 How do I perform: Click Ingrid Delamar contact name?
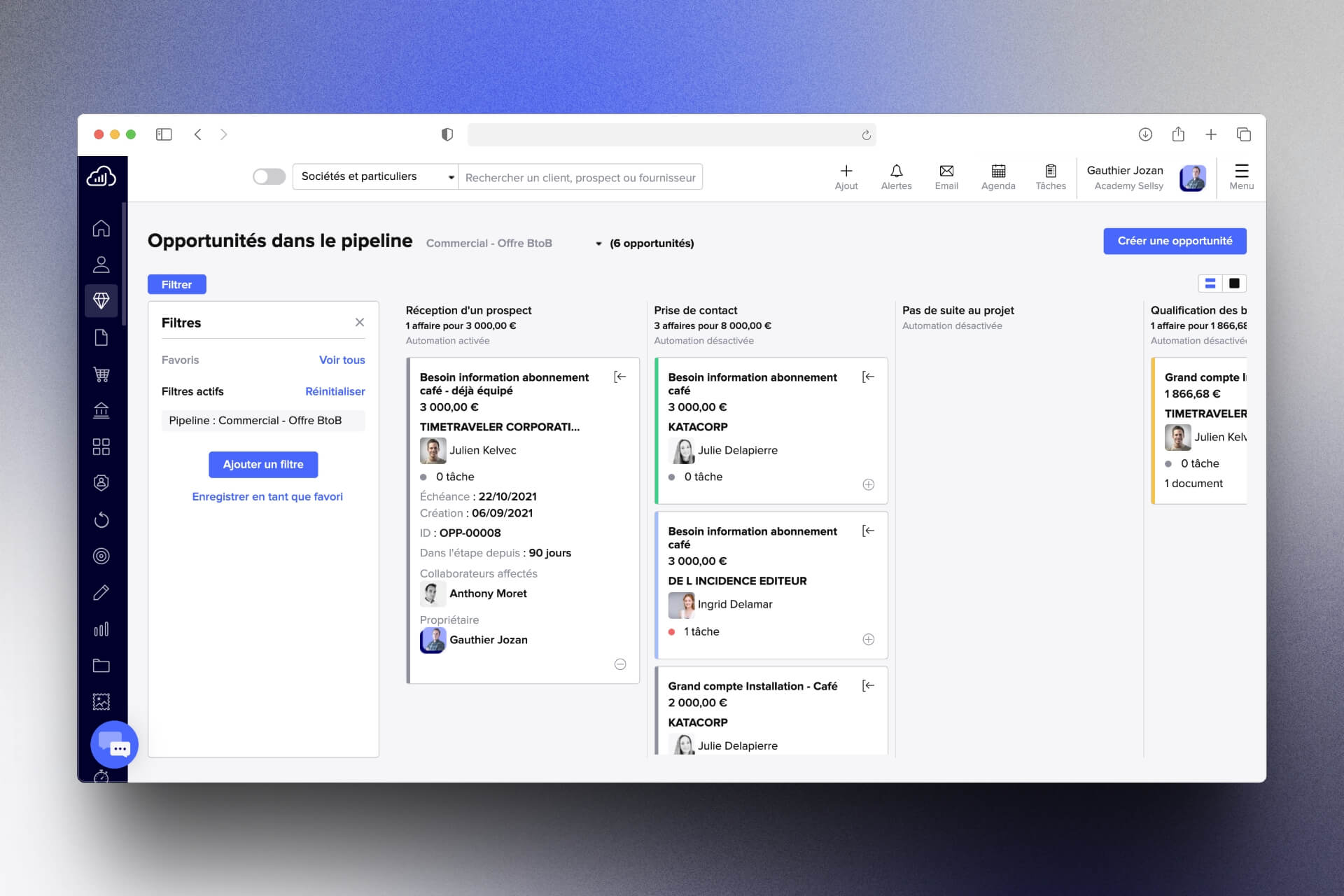735,604
